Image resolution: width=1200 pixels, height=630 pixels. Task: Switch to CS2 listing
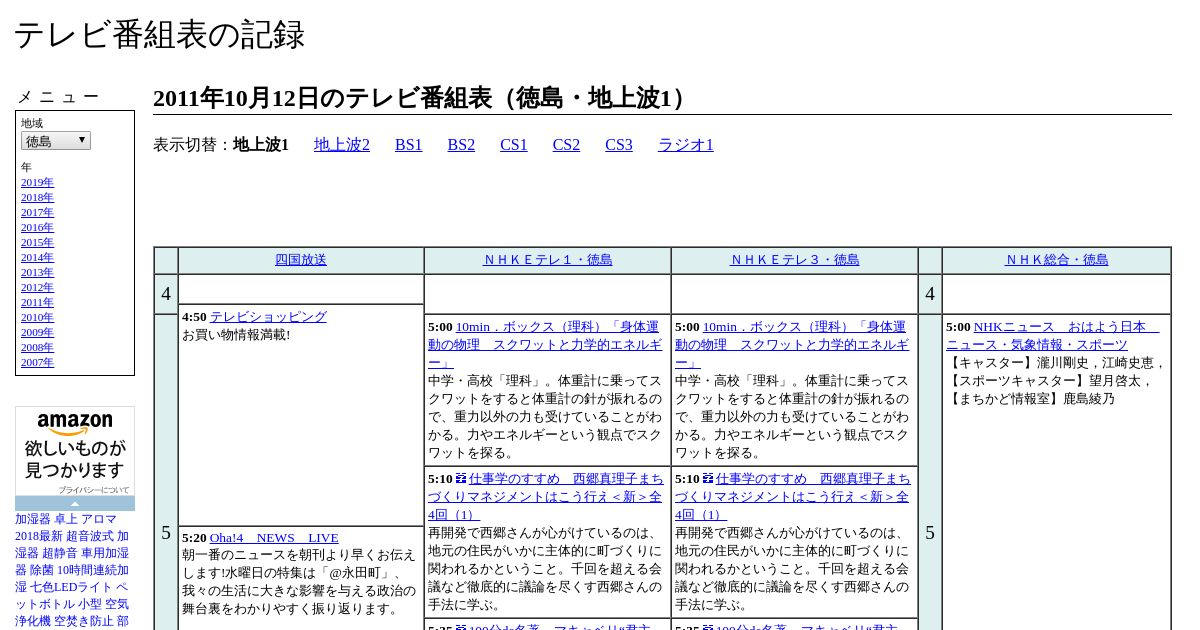566,145
